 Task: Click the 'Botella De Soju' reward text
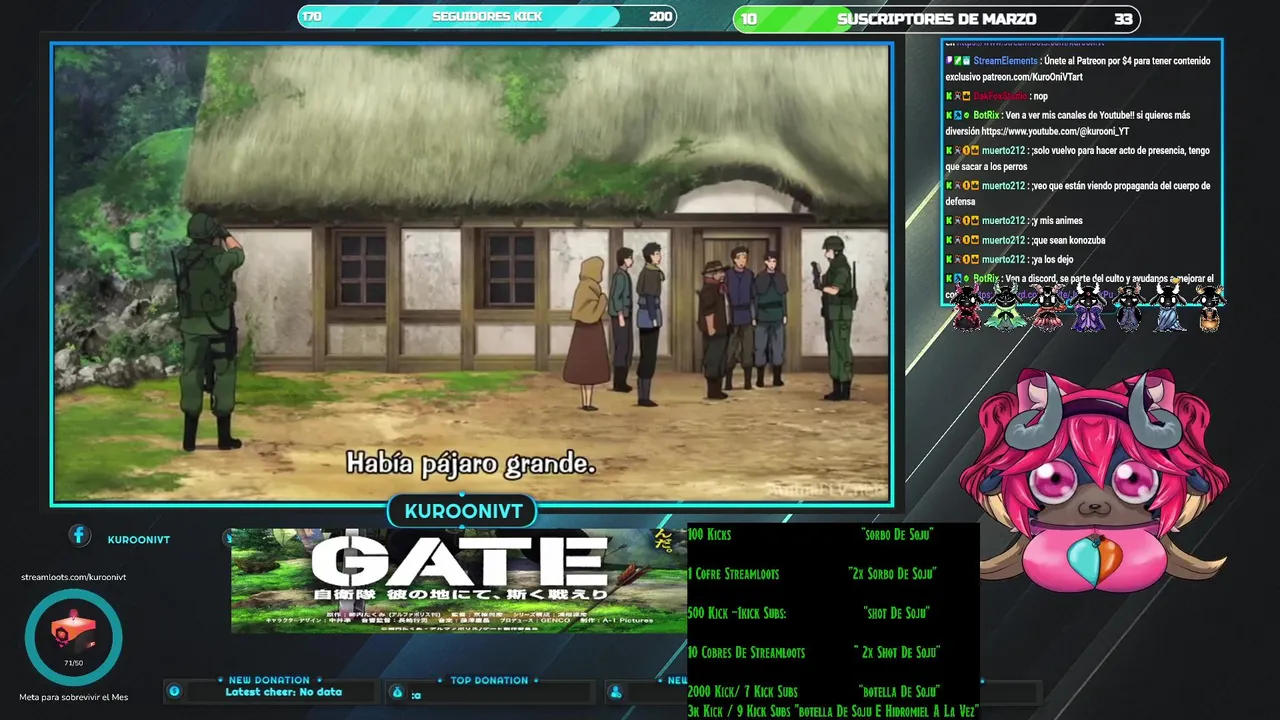(900, 691)
